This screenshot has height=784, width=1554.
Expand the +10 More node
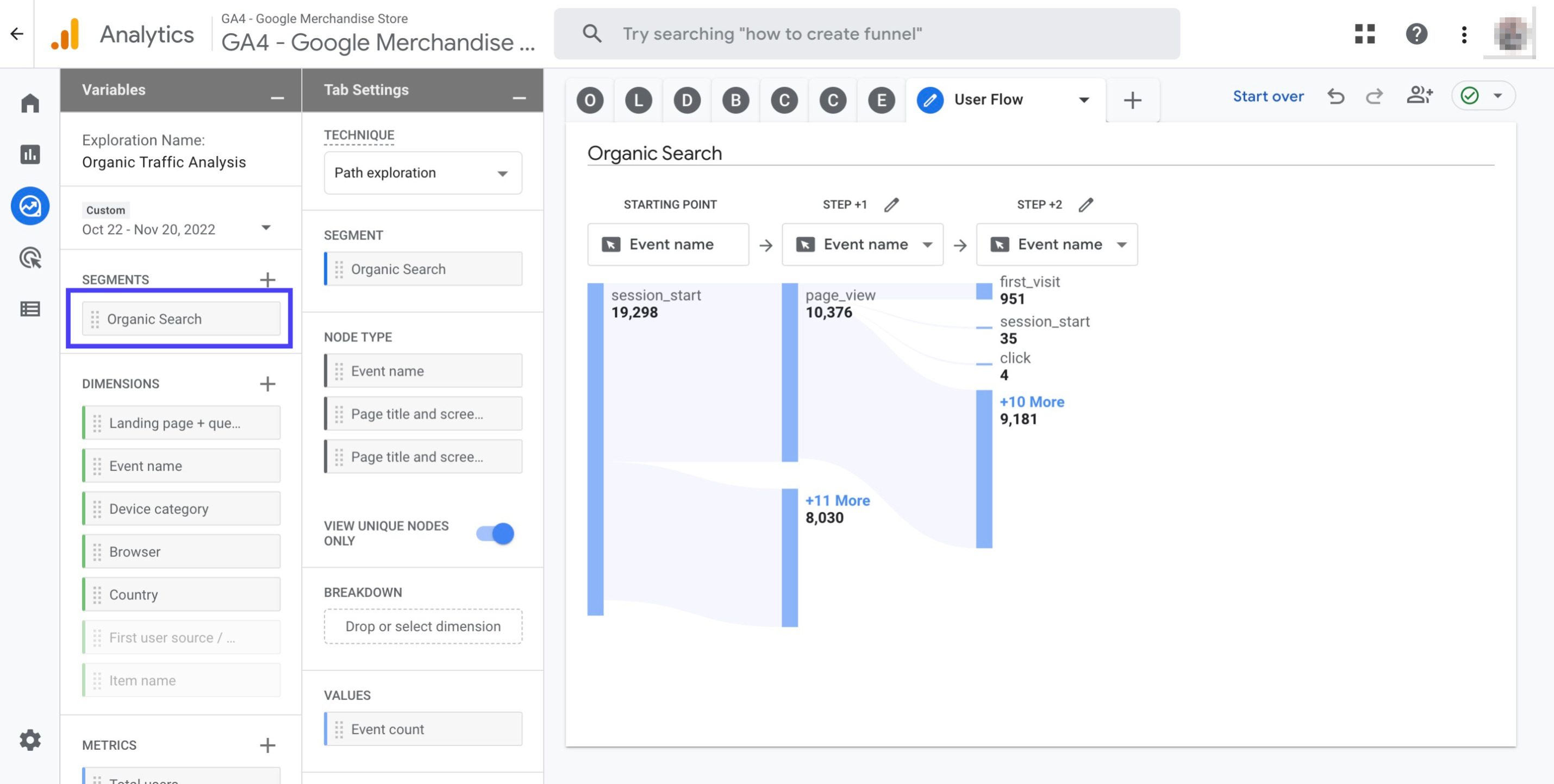[1032, 402]
